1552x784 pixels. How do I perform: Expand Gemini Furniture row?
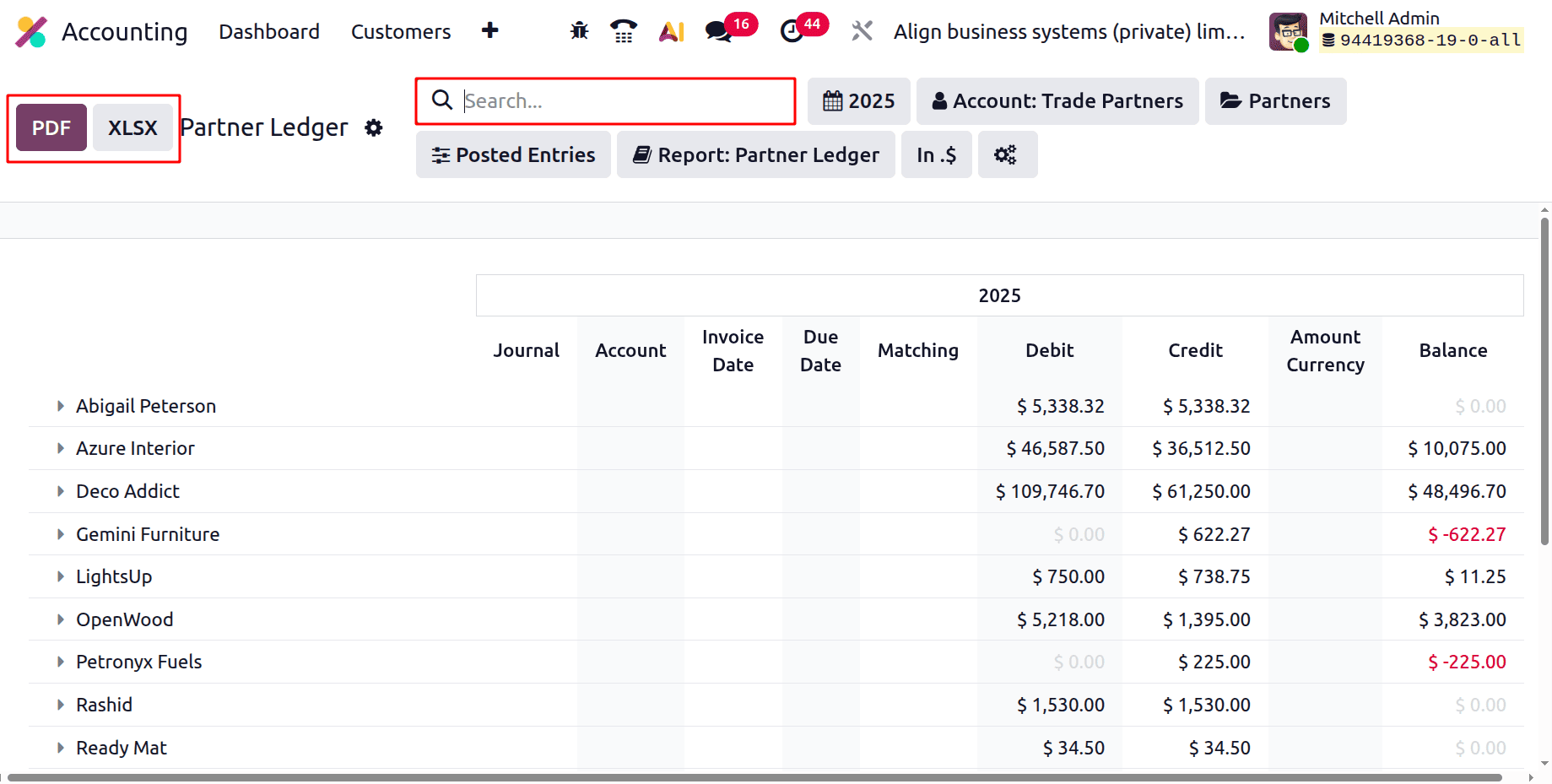pos(61,534)
